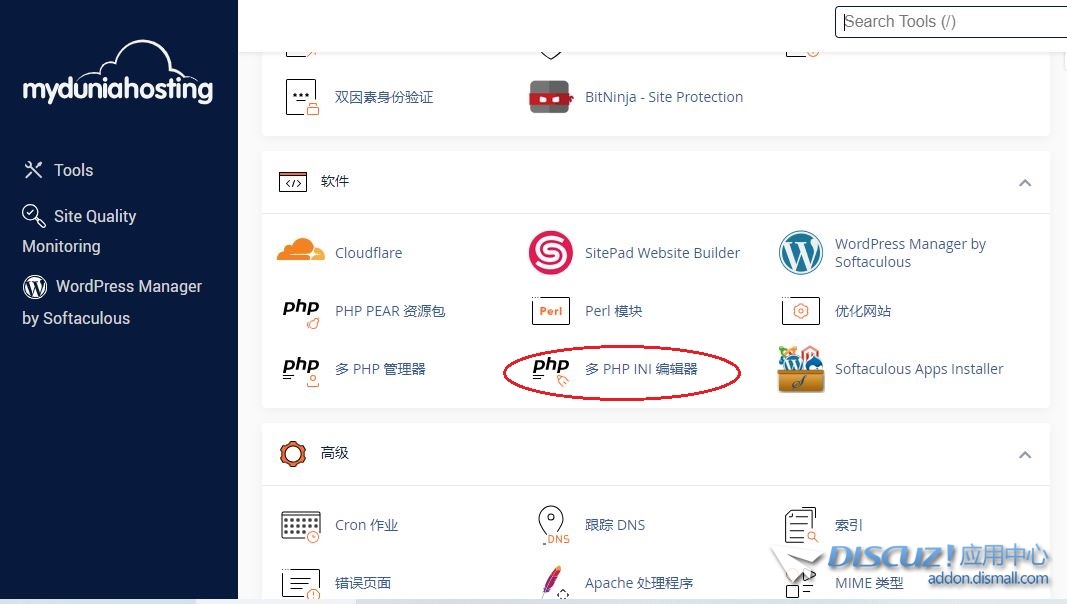This screenshot has width=1067, height=604.
Task: Click the 多 PHP INI 编辑器 php icon
Action: click(551, 371)
